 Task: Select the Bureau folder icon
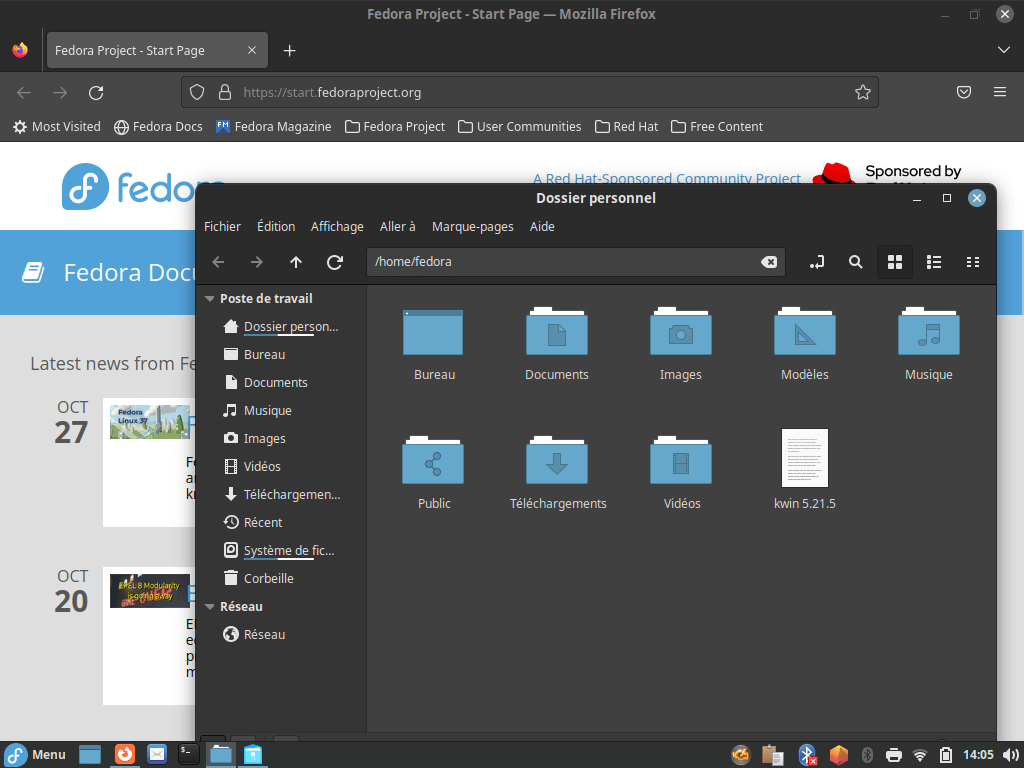(x=433, y=332)
